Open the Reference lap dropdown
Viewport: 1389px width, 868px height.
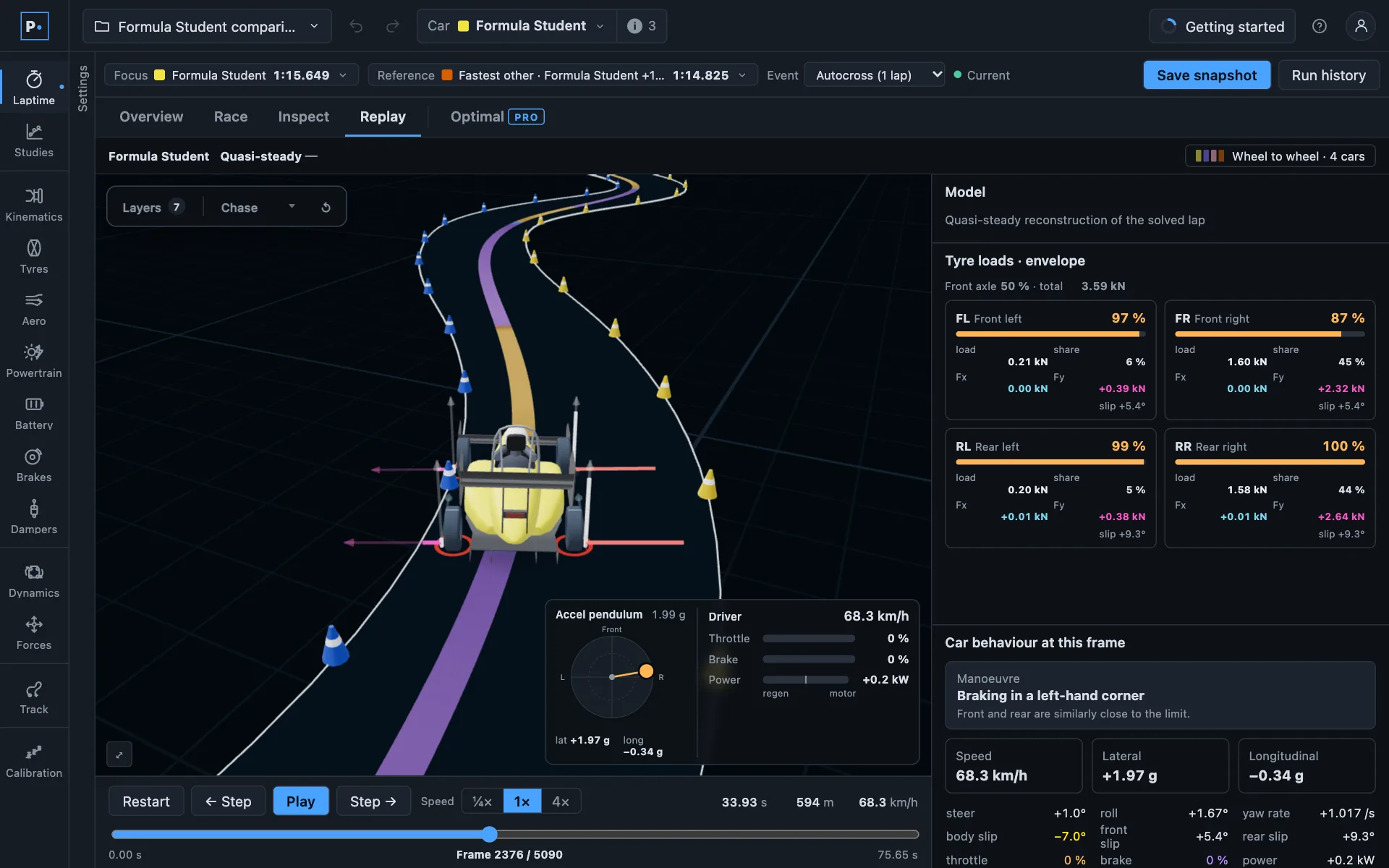(x=562, y=75)
